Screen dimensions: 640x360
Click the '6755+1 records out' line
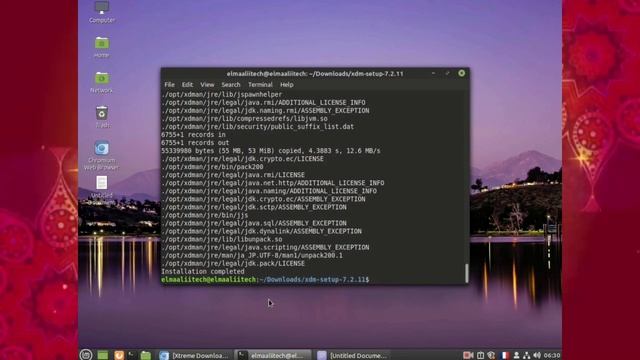[195, 143]
